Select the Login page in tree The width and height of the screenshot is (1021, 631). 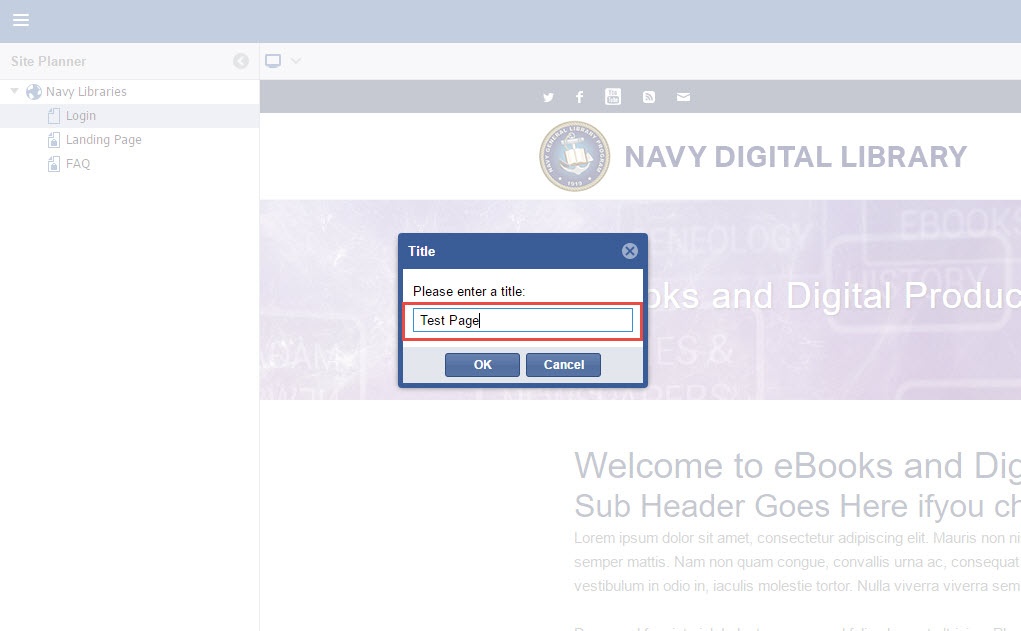coord(80,116)
